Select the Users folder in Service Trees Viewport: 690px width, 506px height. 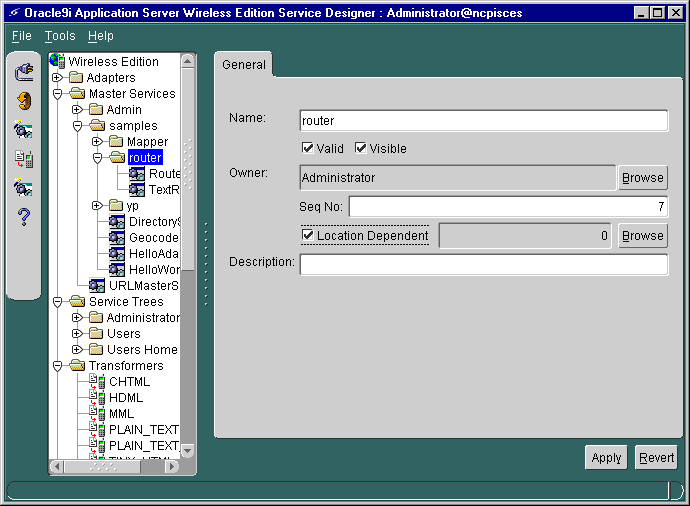(x=124, y=334)
